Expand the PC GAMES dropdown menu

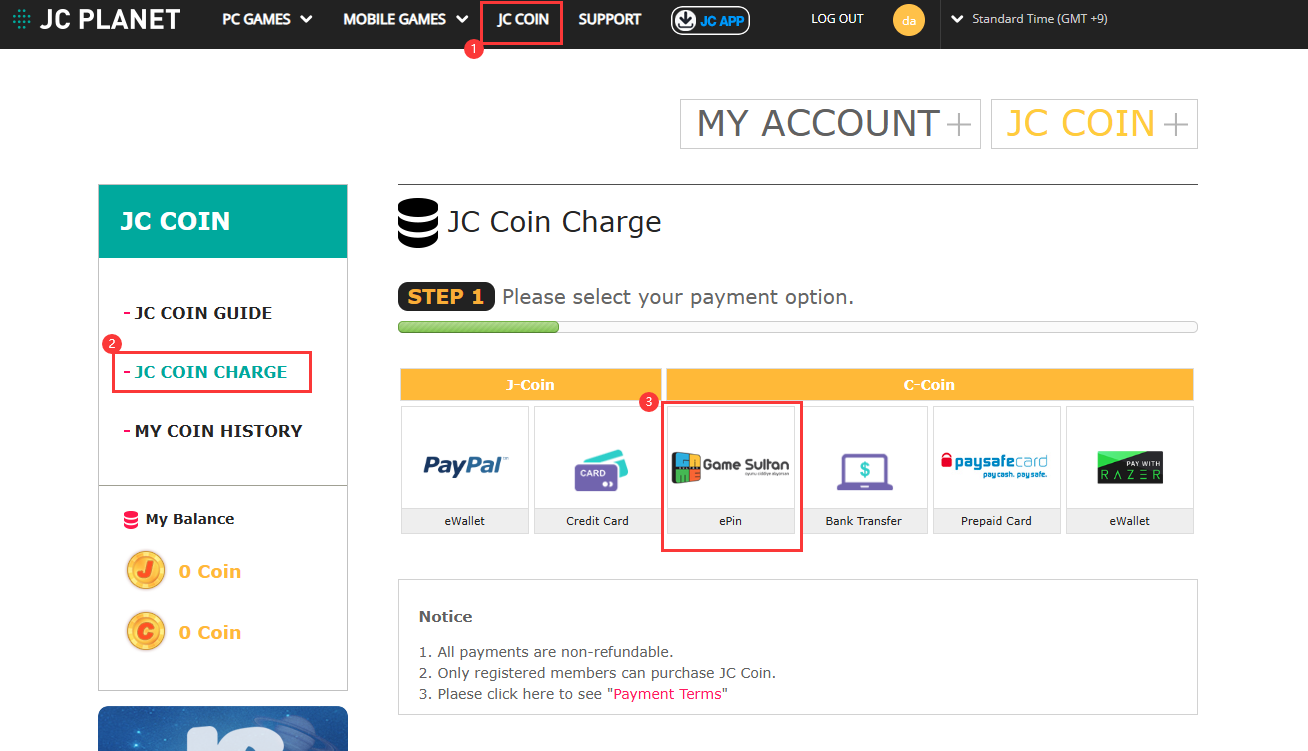click(x=267, y=19)
